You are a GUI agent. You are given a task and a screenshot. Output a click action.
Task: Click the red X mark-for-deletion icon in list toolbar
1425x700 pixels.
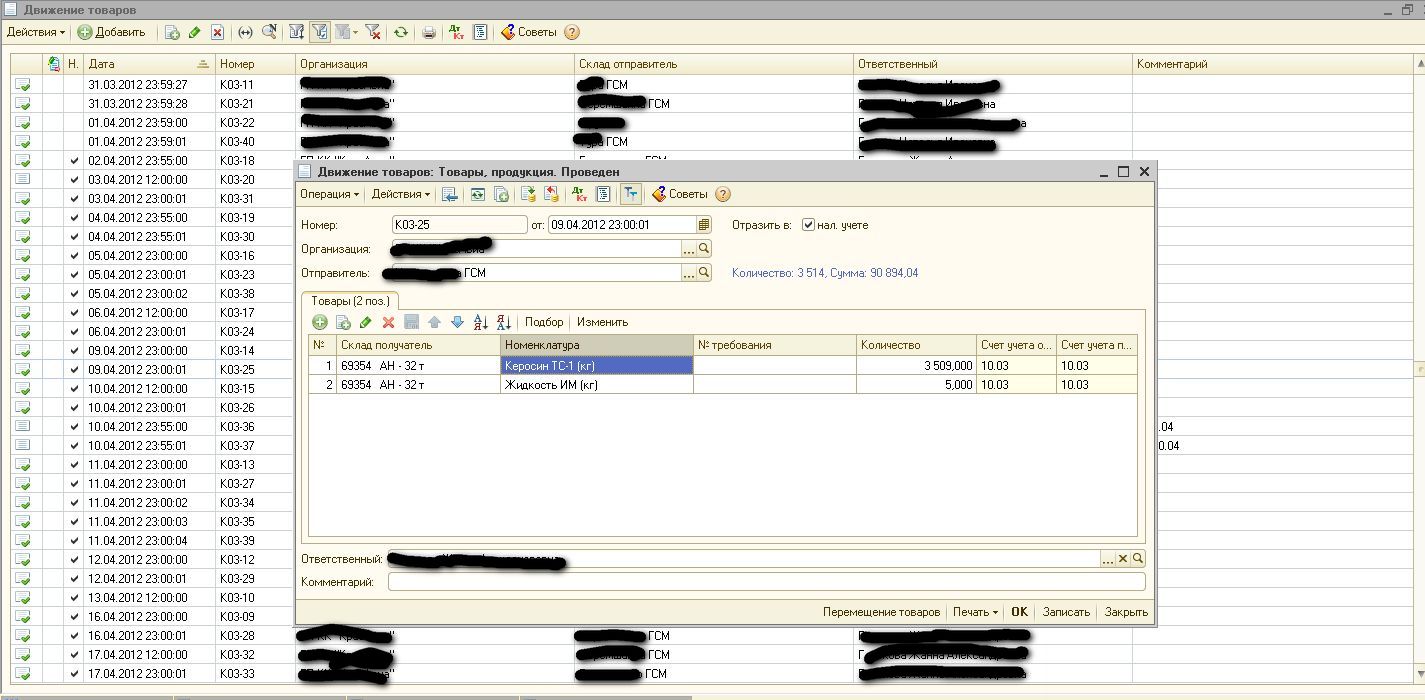(217, 32)
